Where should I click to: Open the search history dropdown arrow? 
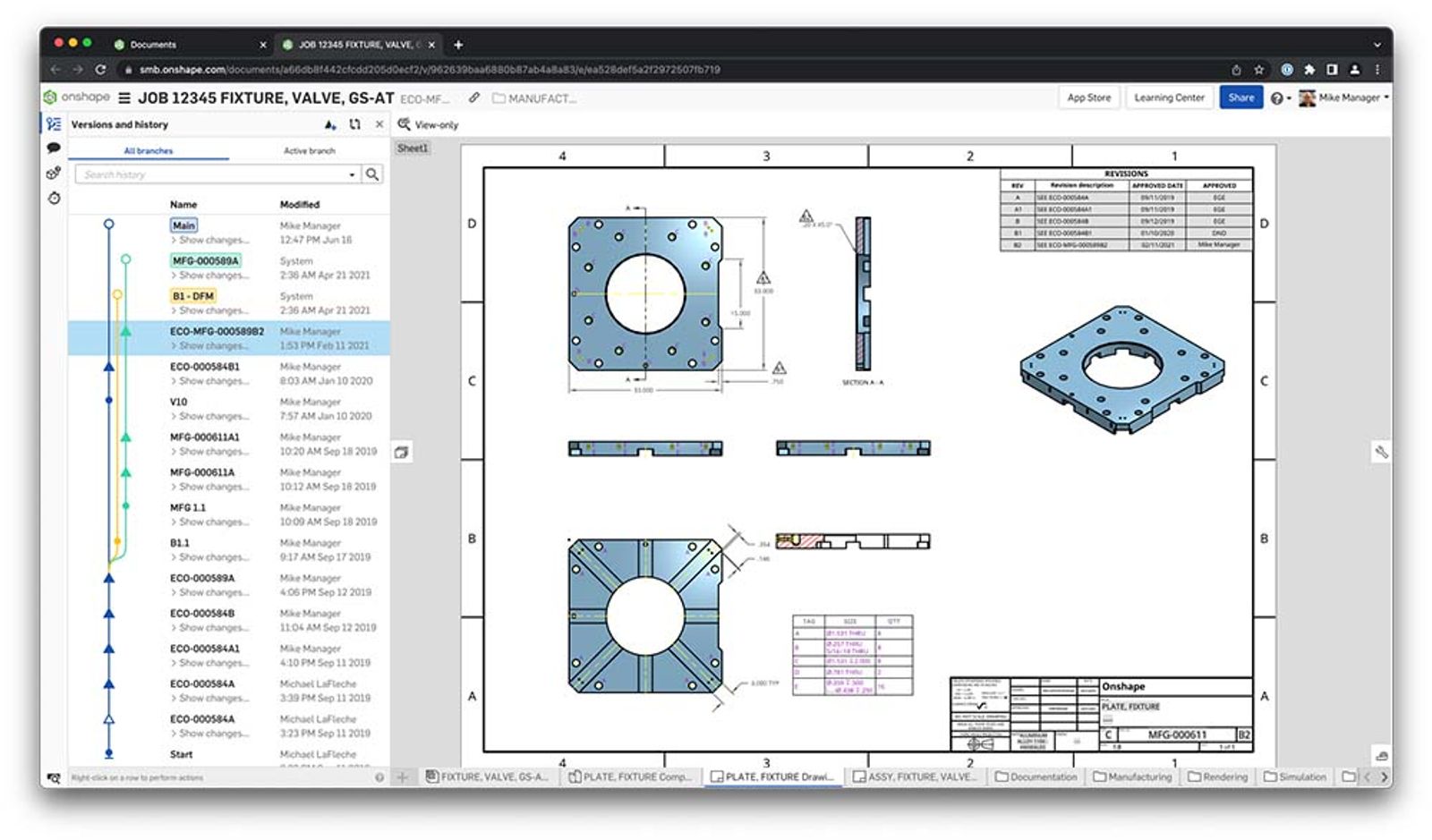[353, 174]
